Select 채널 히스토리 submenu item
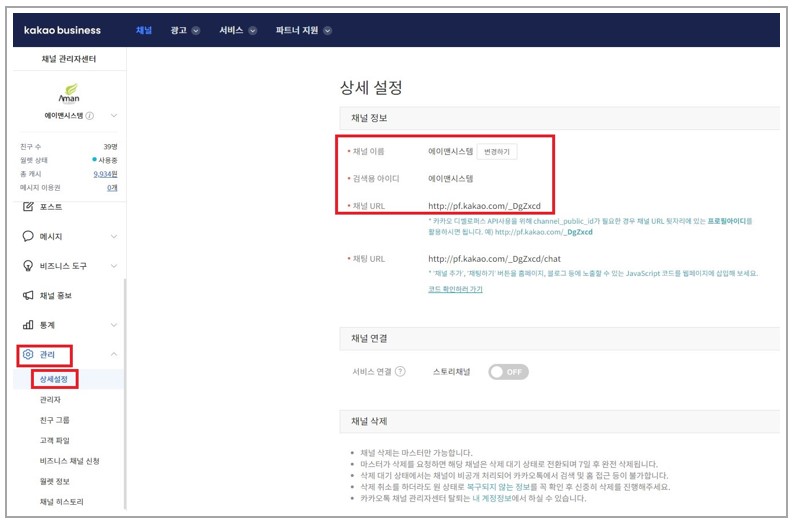792x522 pixels. [x=62, y=502]
